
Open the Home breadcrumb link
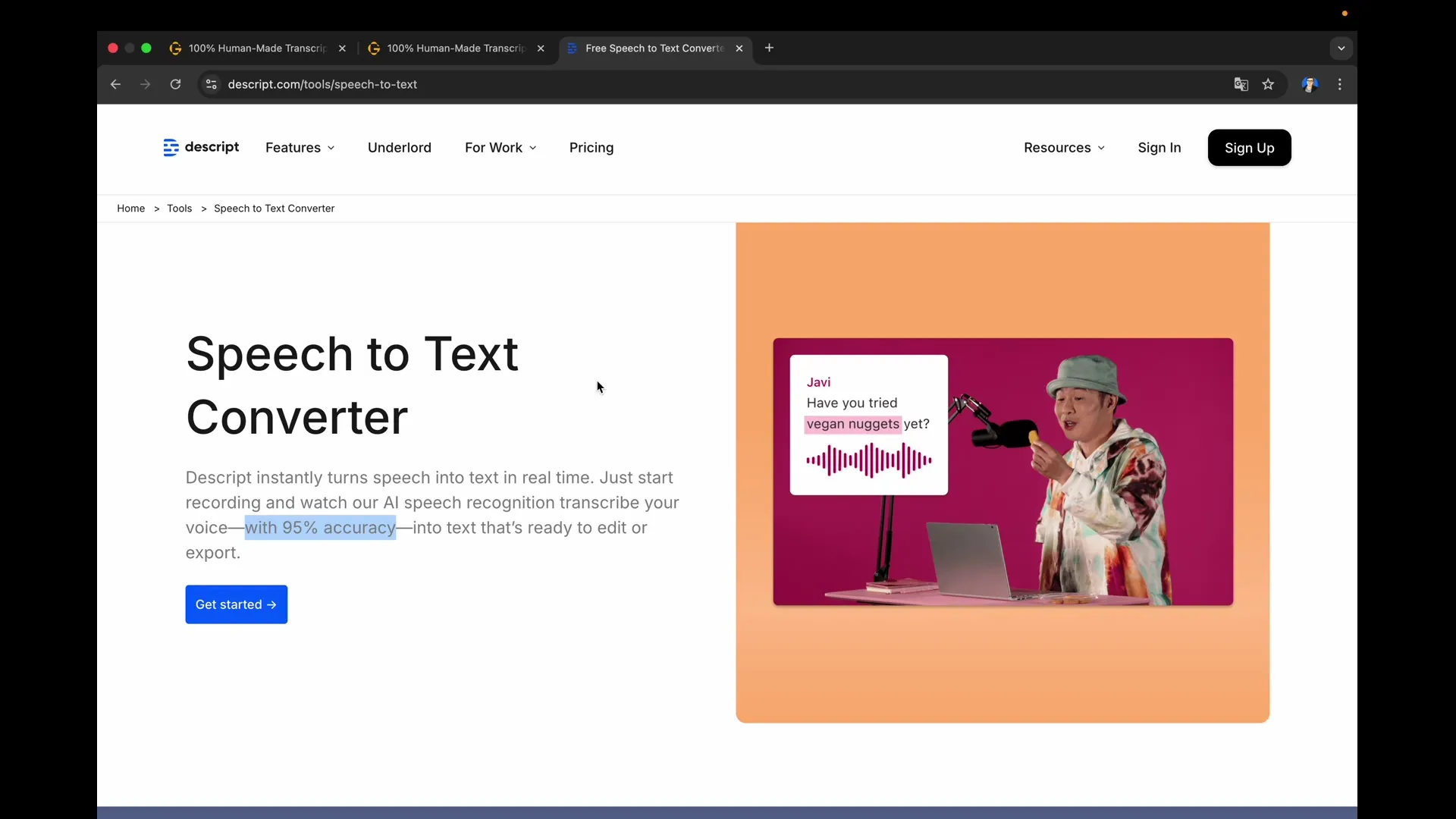pyautogui.click(x=130, y=209)
